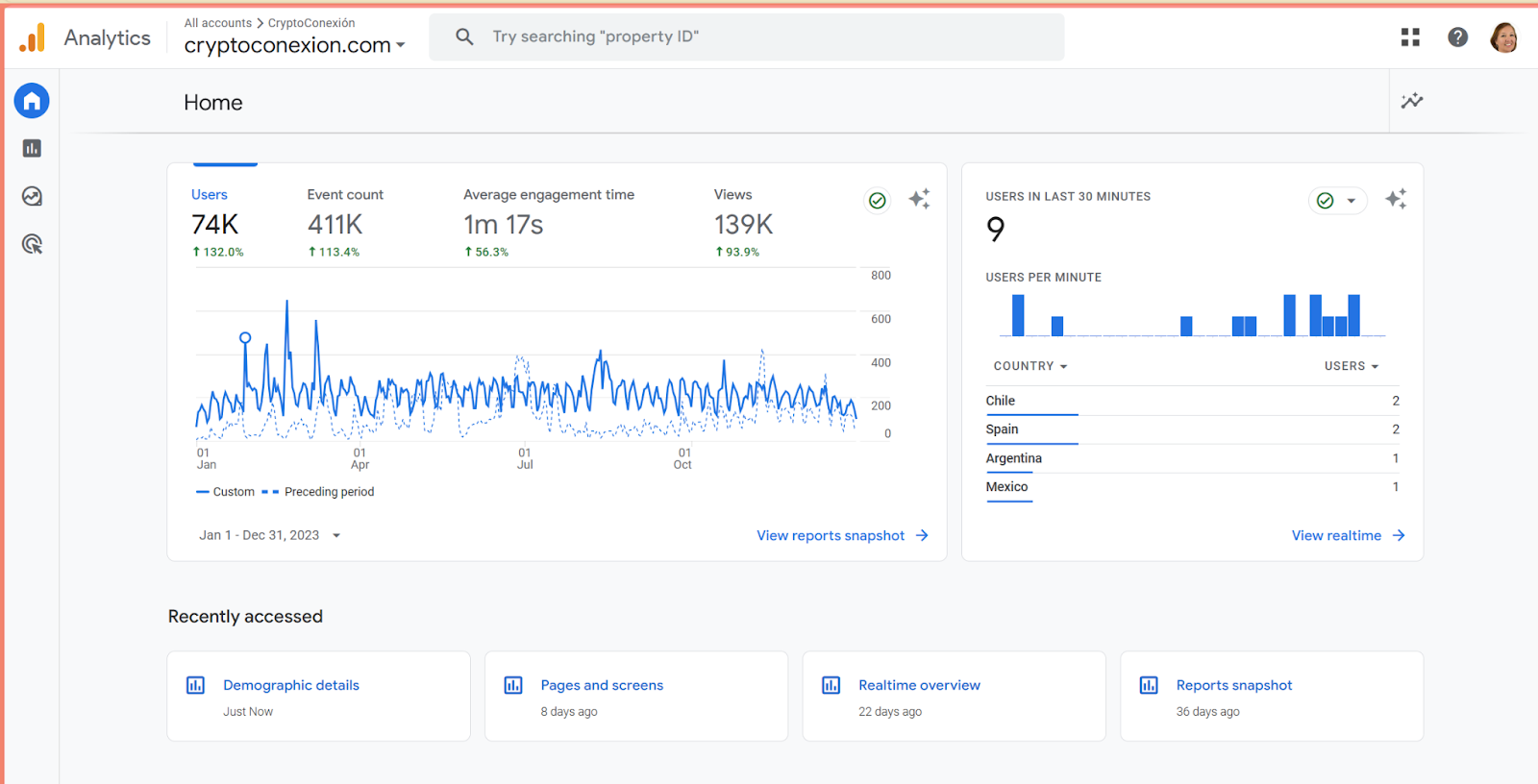Click arrow next to View realtime
Screen dimensions: 1538x784
[x=1399, y=535]
